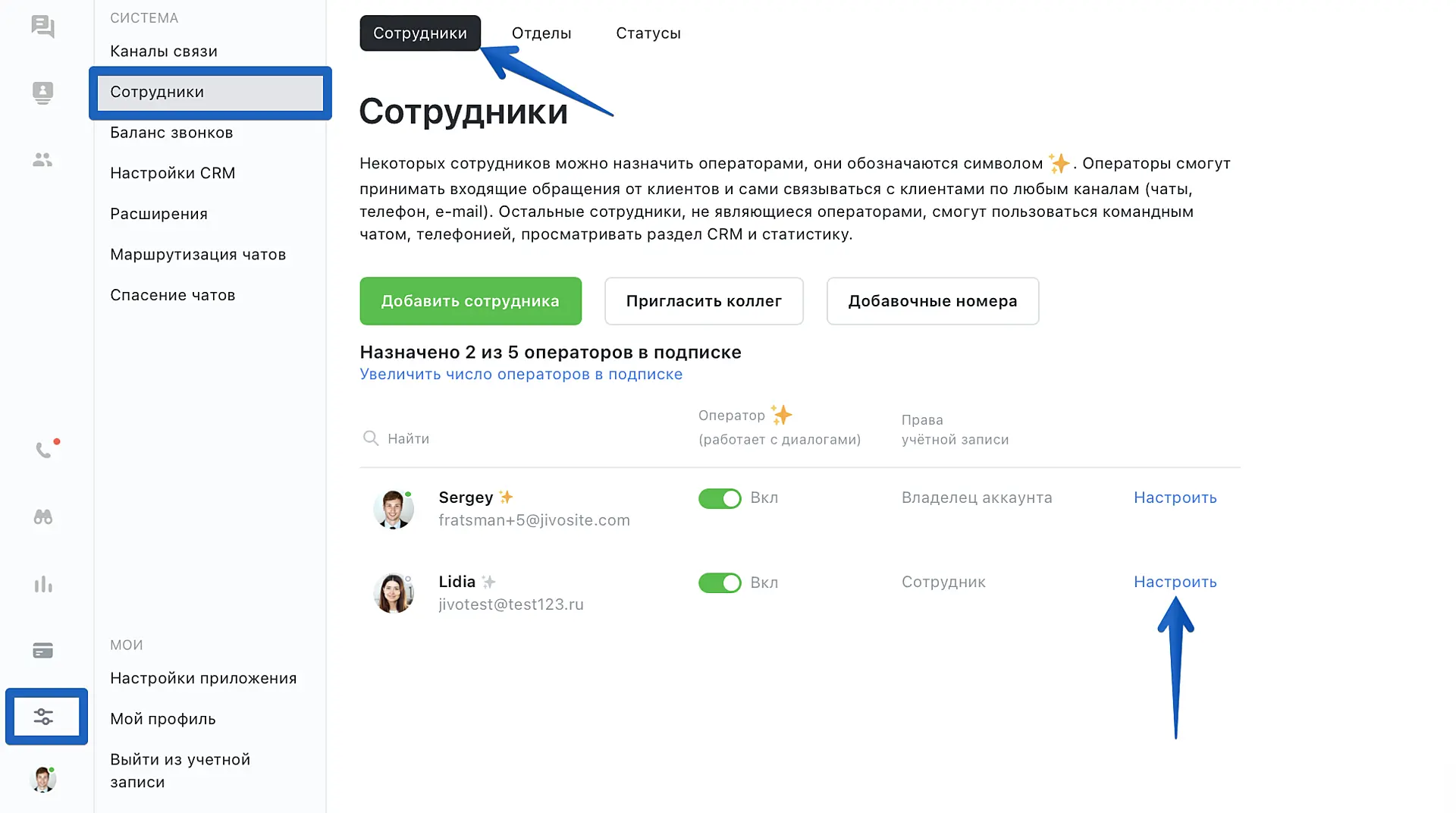This screenshot has height=813, width=1456.
Task: Switch to the Отделы tab
Action: point(541,33)
